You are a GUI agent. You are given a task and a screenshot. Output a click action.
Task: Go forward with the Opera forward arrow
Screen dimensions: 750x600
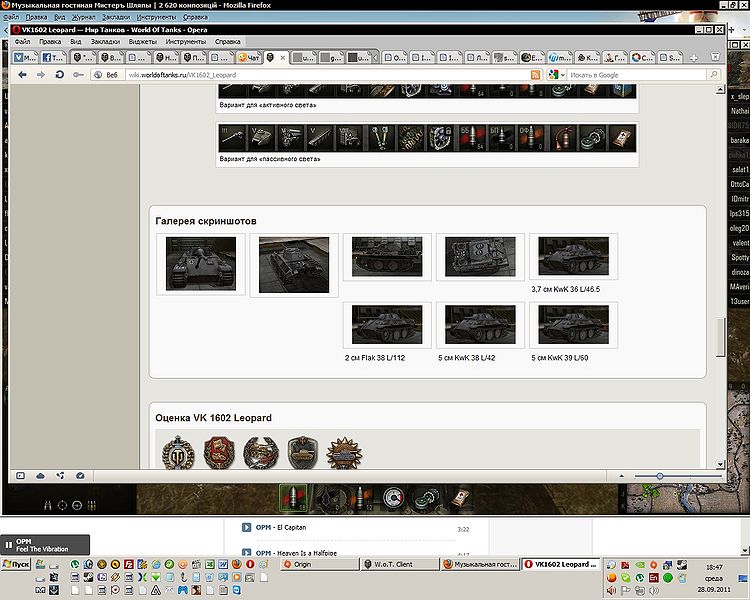41,75
